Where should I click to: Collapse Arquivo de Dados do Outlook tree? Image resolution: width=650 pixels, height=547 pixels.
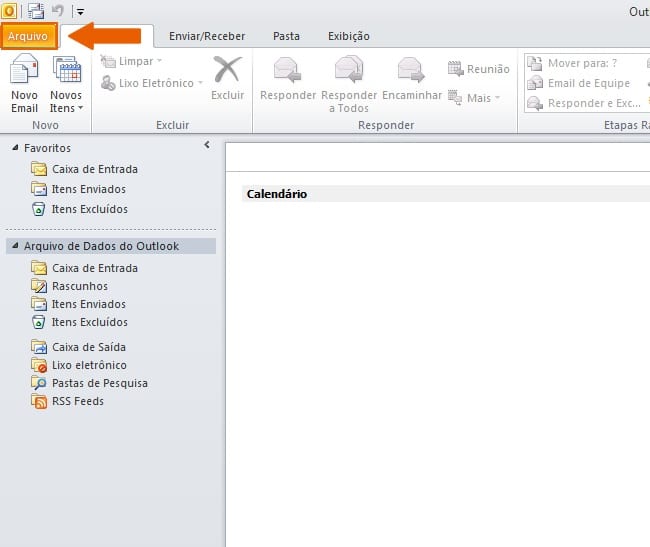[14, 246]
